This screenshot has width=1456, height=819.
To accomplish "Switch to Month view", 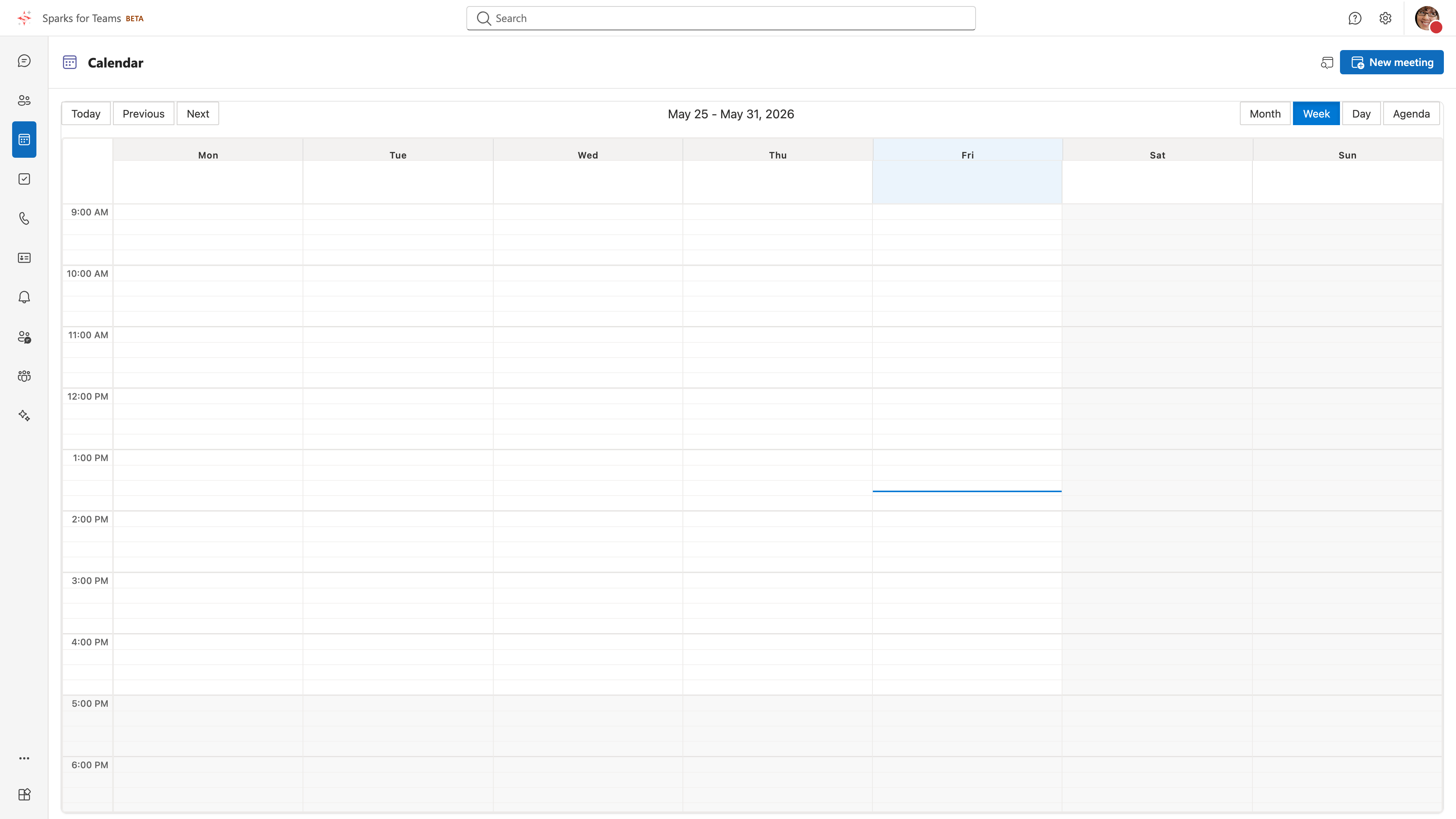I will click(x=1265, y=114).
